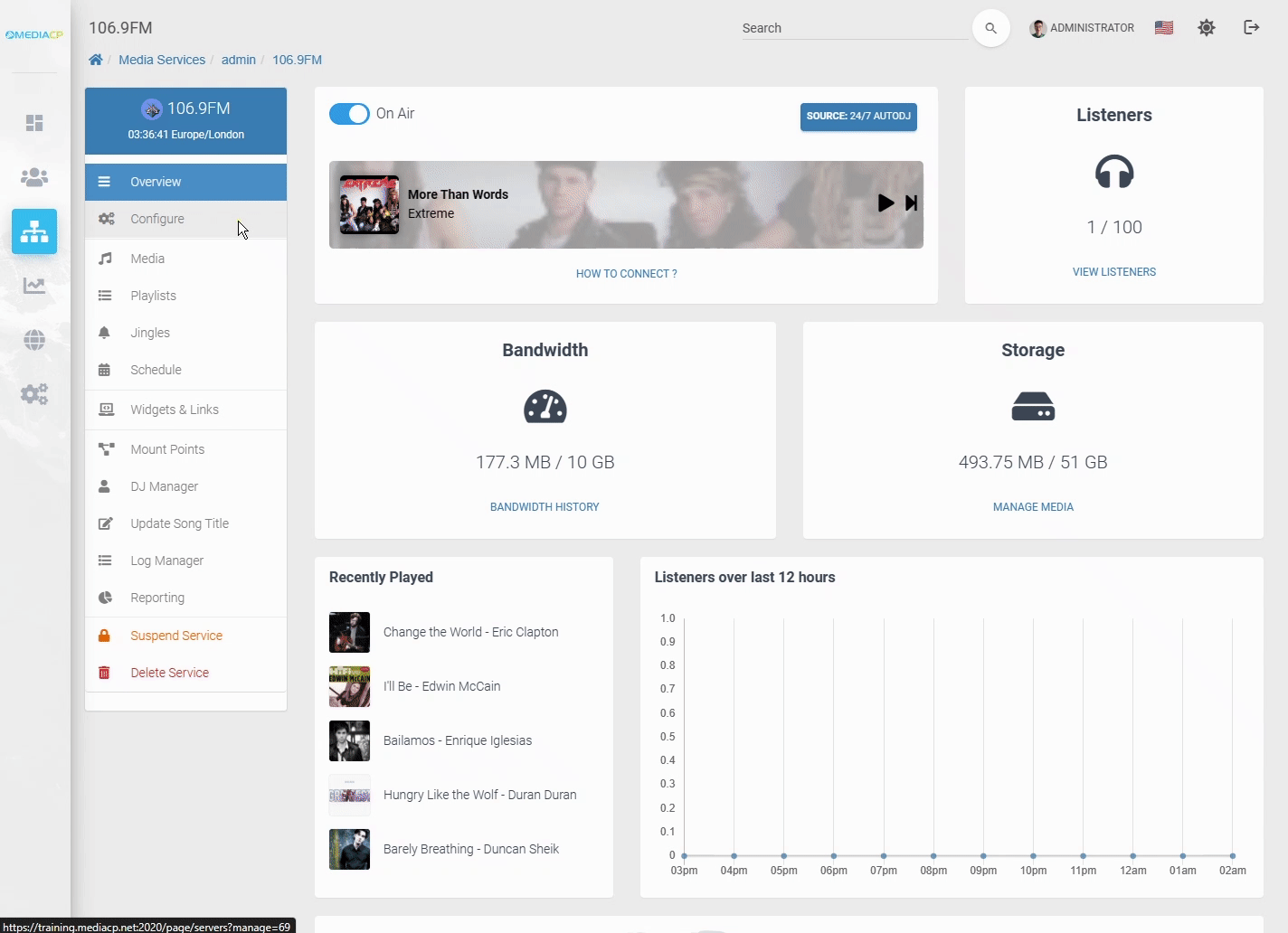The height and width of the screenshot is (933, 1288).
Task: Open the globe icon in the sidebar
Action: tap(34, 340)
